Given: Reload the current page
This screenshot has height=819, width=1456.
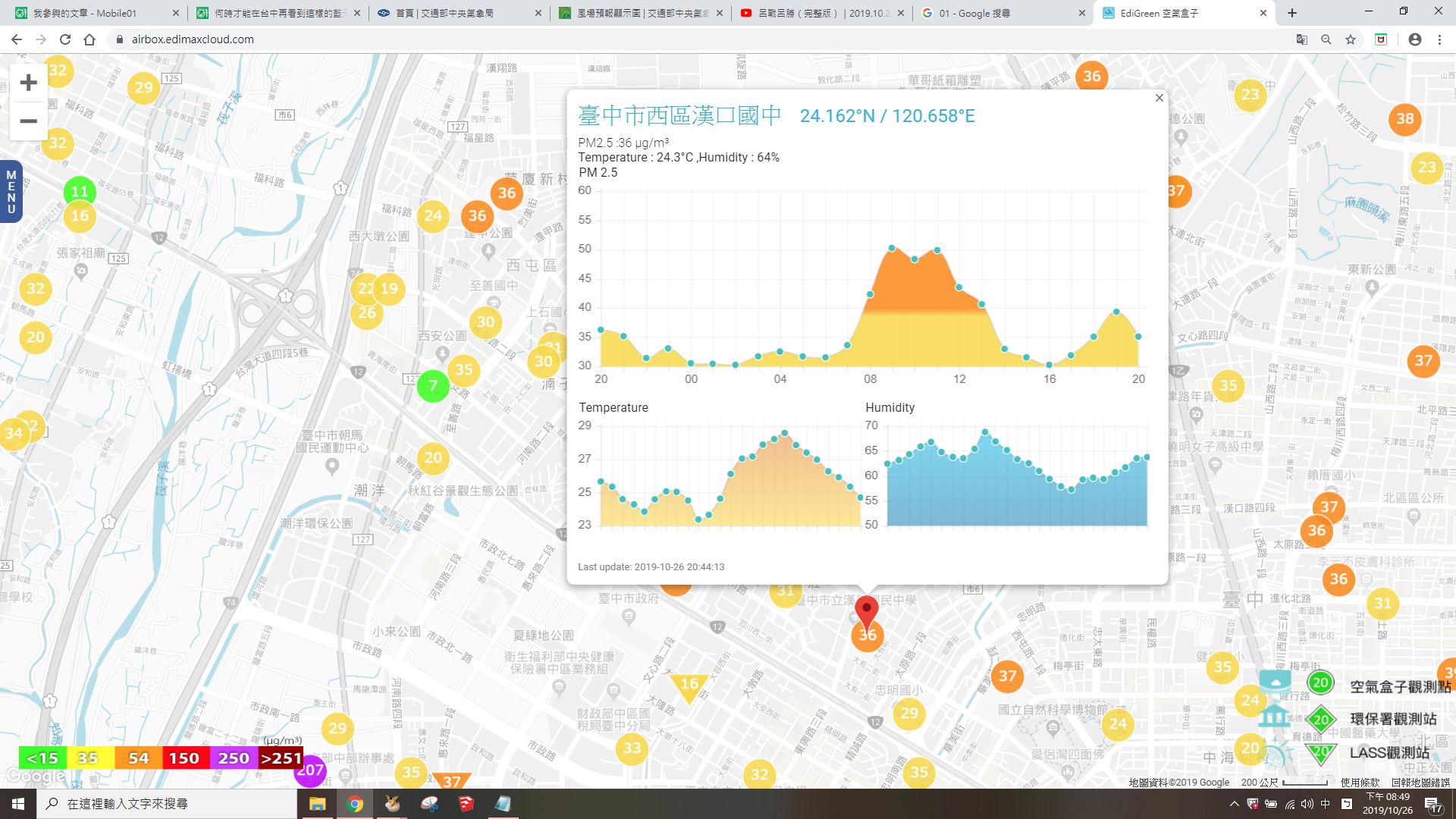Looking at the screenshot, I should pyautogui.click(x=65, y=39).
